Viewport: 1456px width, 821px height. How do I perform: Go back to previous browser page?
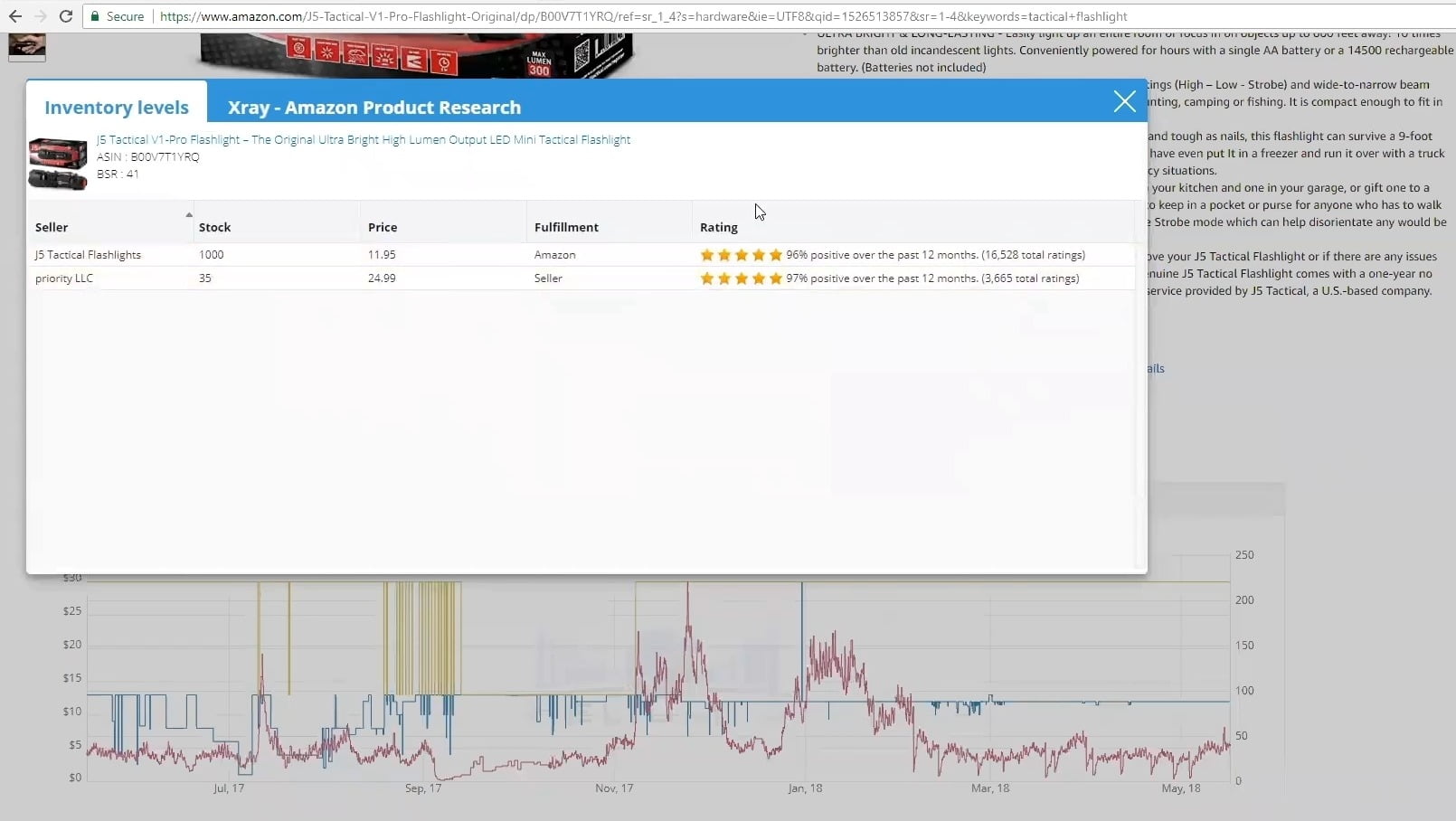tap(15, 16)
